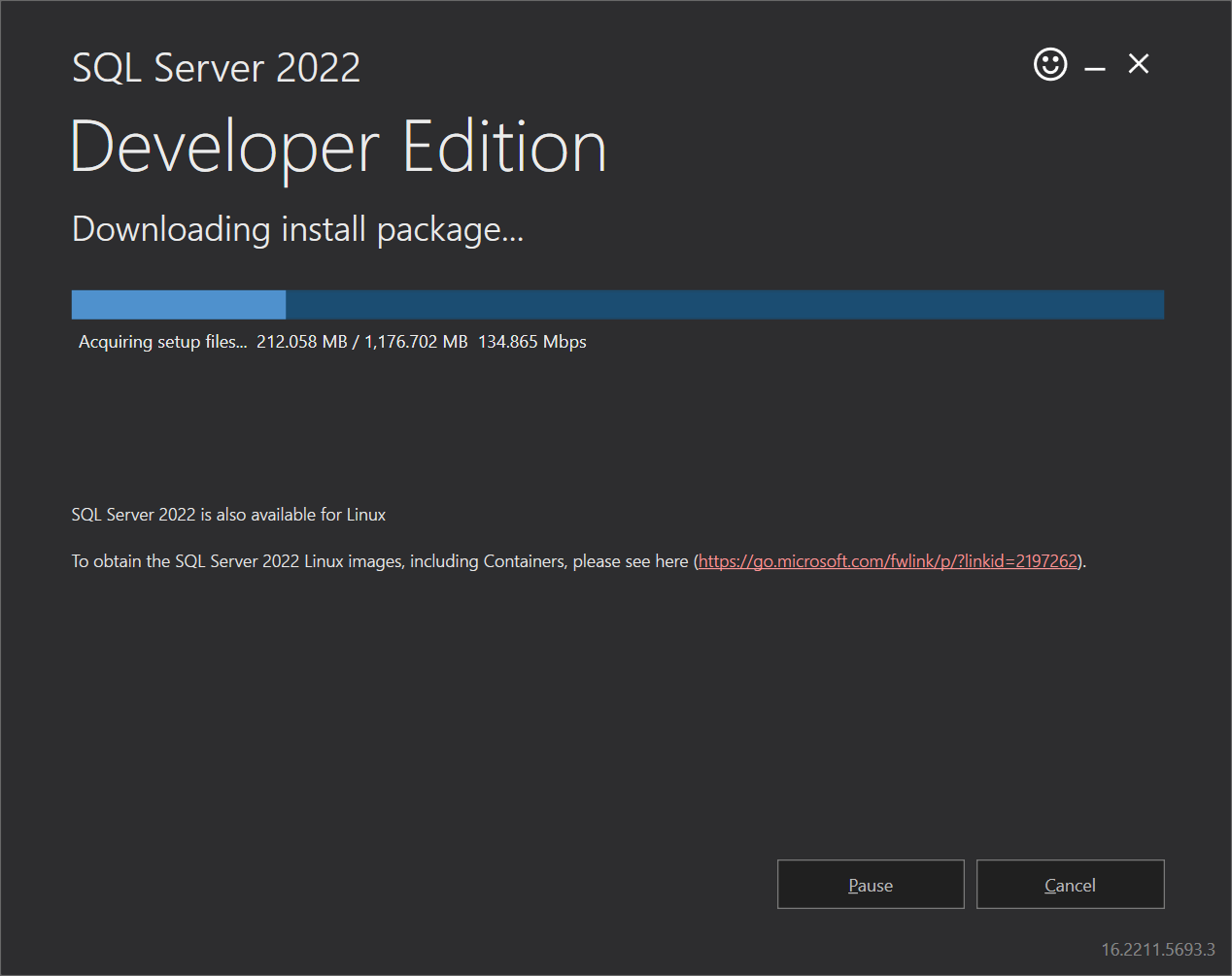The height and width of the screenshot is (976, 1232).
Task: Click 'SQL Server 2022 is also available for Linux'
Action: pos(228,515)
